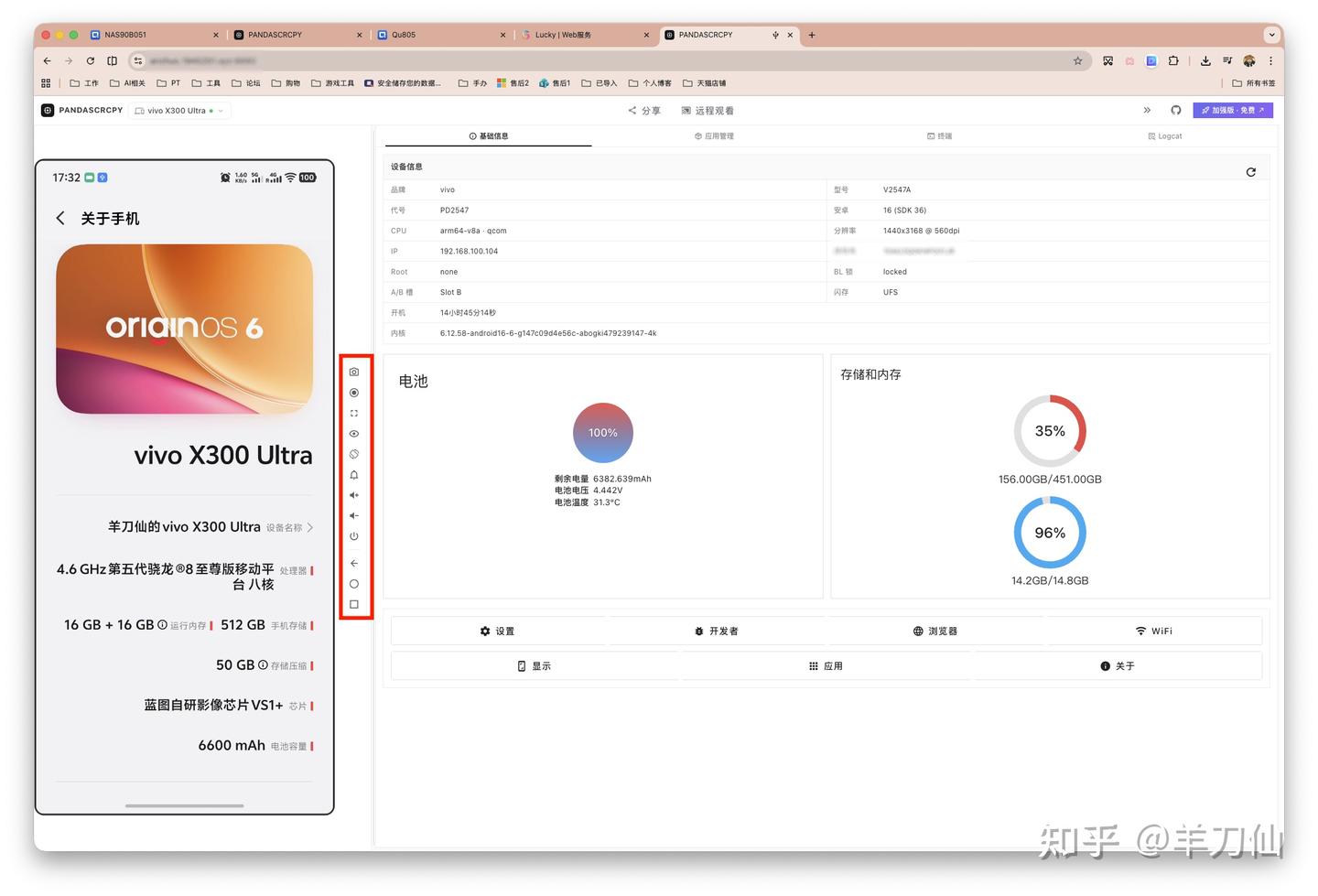Switch to the Logcat tab
The image size is (1318, 896).
(1165, 136)
